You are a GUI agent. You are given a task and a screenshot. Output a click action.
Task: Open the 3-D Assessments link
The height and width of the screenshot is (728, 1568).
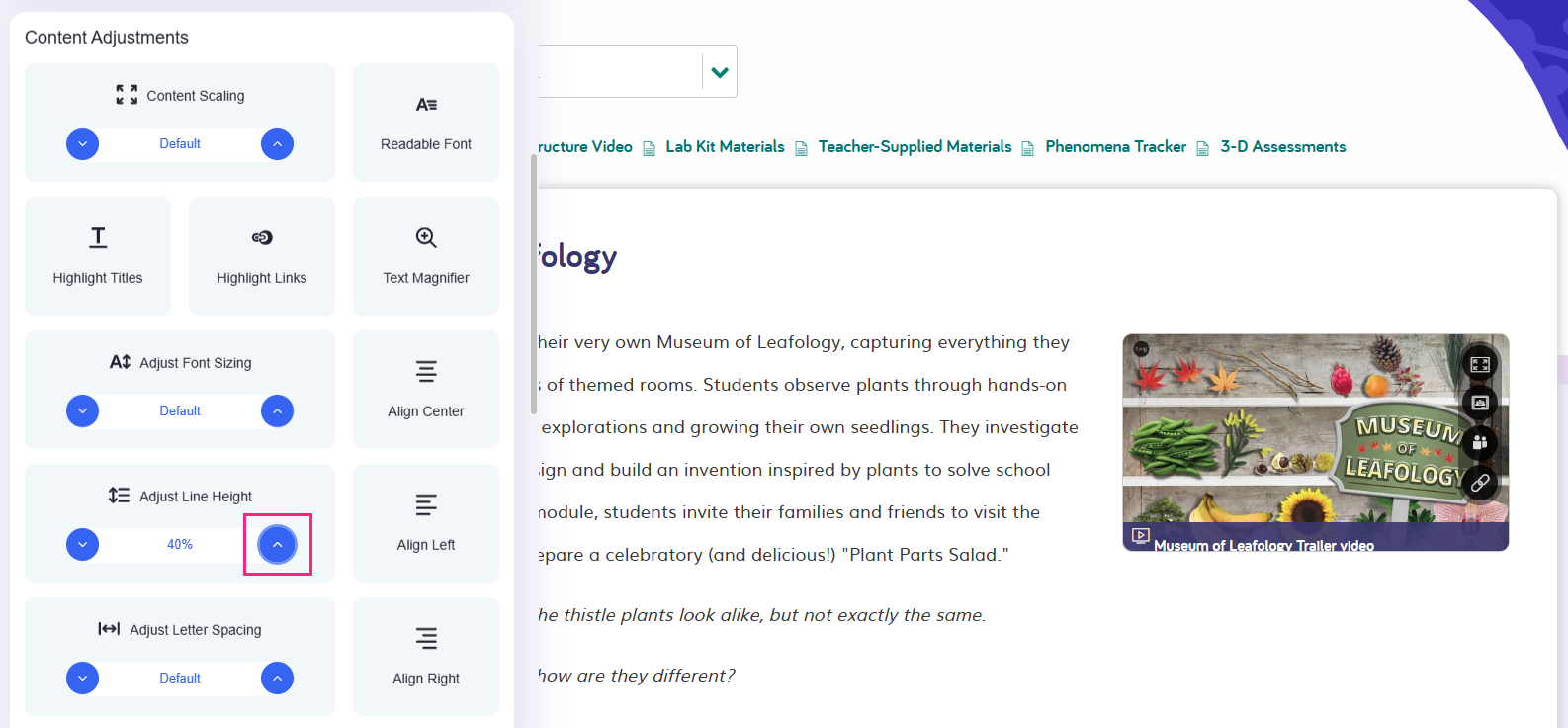click(1282, 147)
